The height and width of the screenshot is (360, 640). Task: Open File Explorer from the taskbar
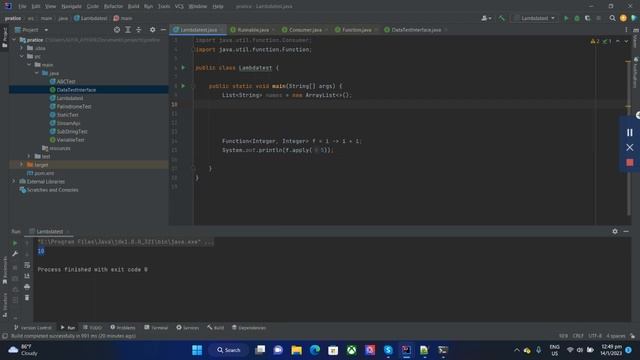click(x=296, y=350)
